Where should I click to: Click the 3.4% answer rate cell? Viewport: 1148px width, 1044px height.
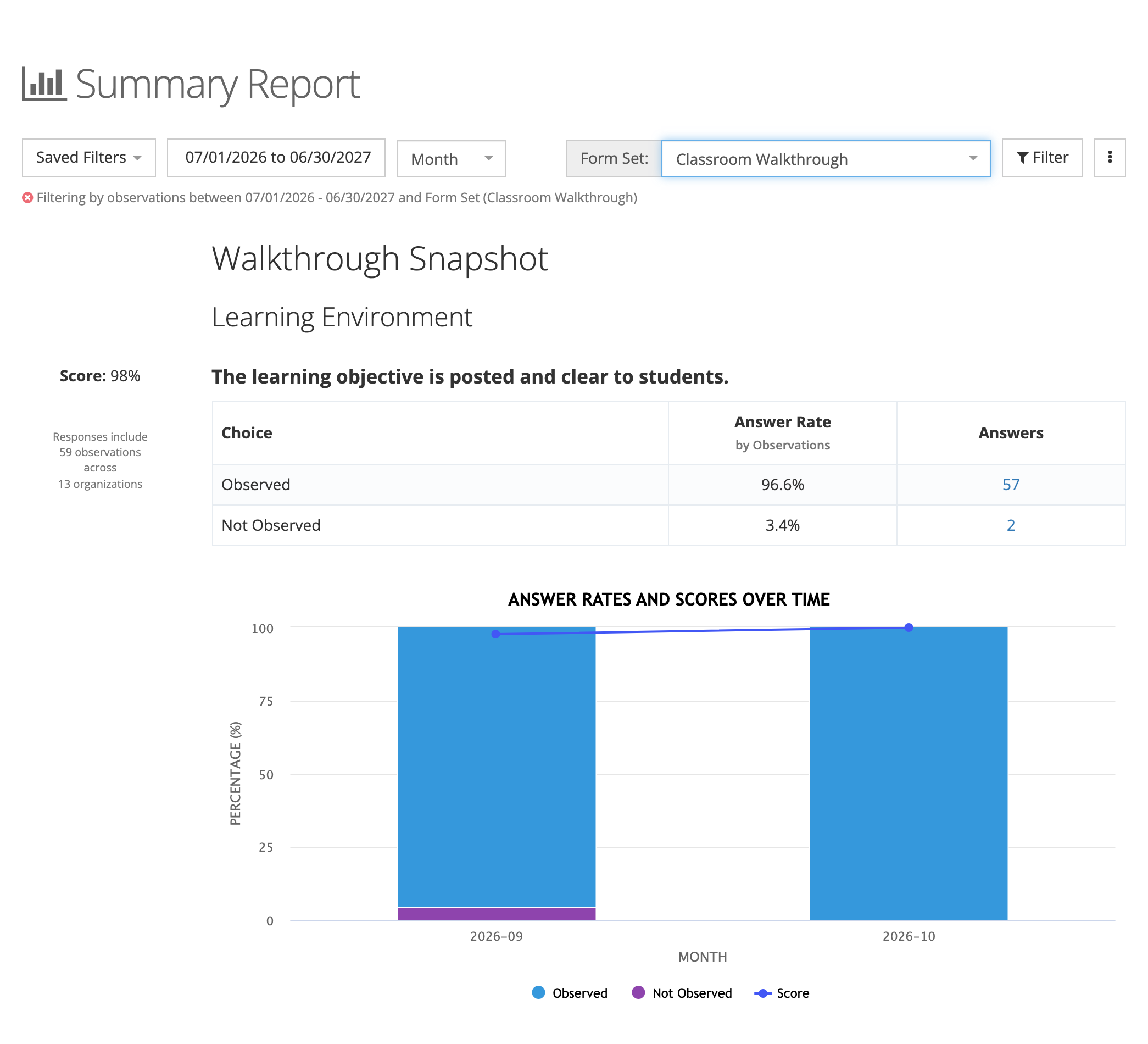coord(782,526)
